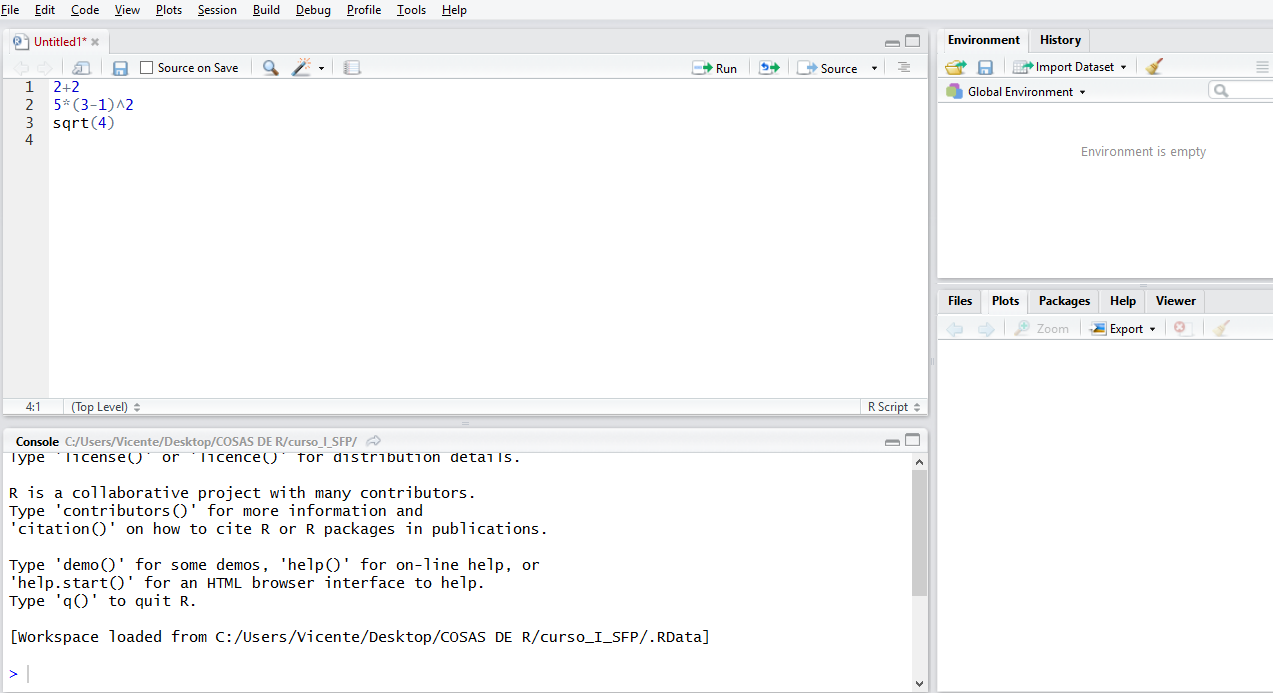Viewport: 1274px width, 694px height.
Task: Click the Source button
Action: tap(828, 68)
